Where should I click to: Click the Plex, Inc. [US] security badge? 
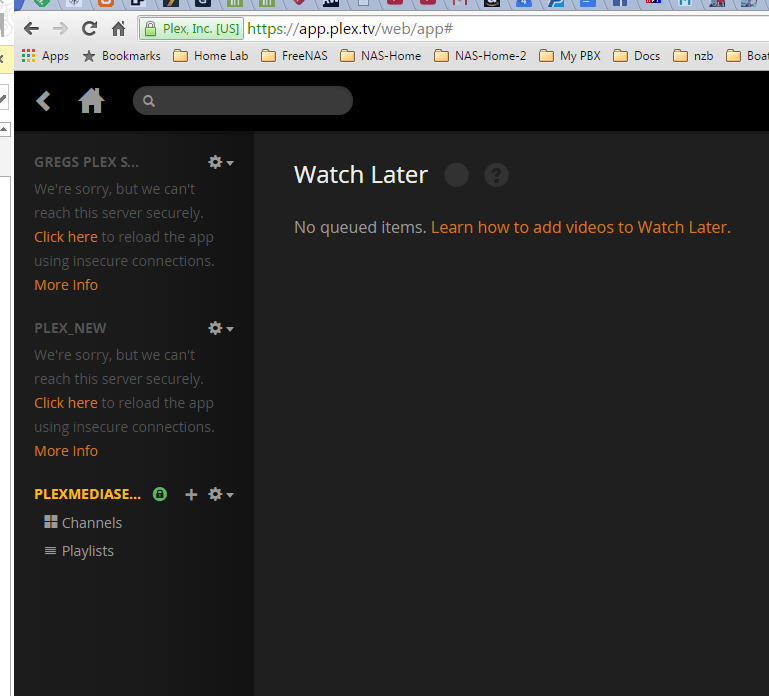191,28
